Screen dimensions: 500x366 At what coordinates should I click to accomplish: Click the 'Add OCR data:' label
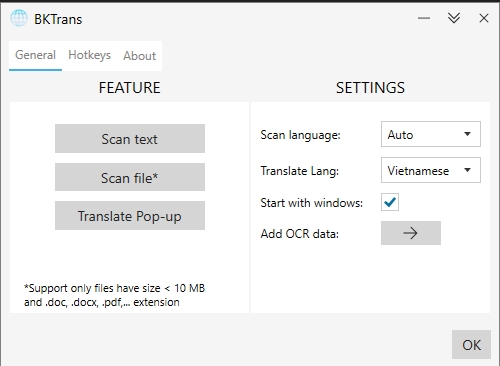click(x=300, y=234)
